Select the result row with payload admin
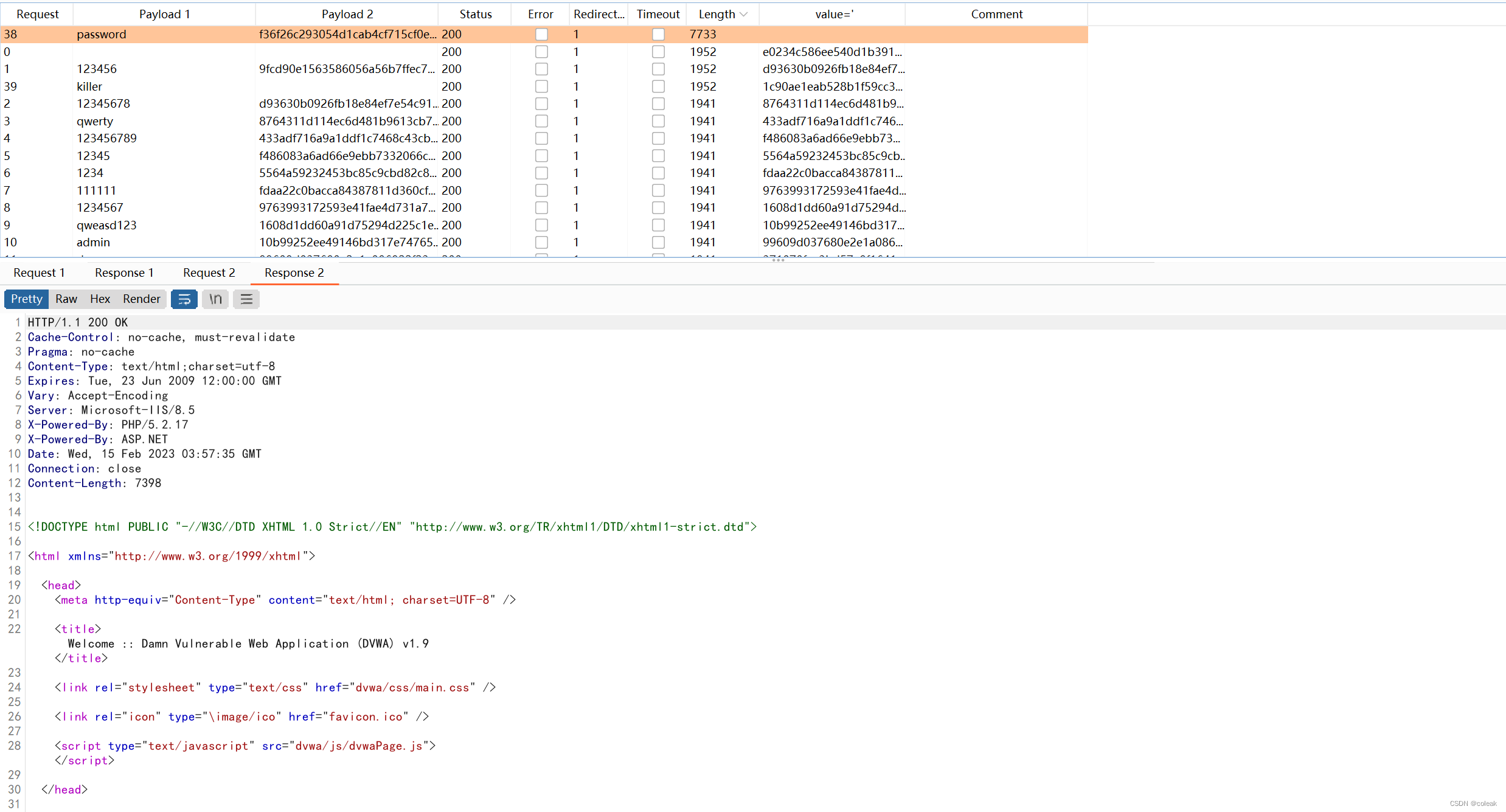 93,243
